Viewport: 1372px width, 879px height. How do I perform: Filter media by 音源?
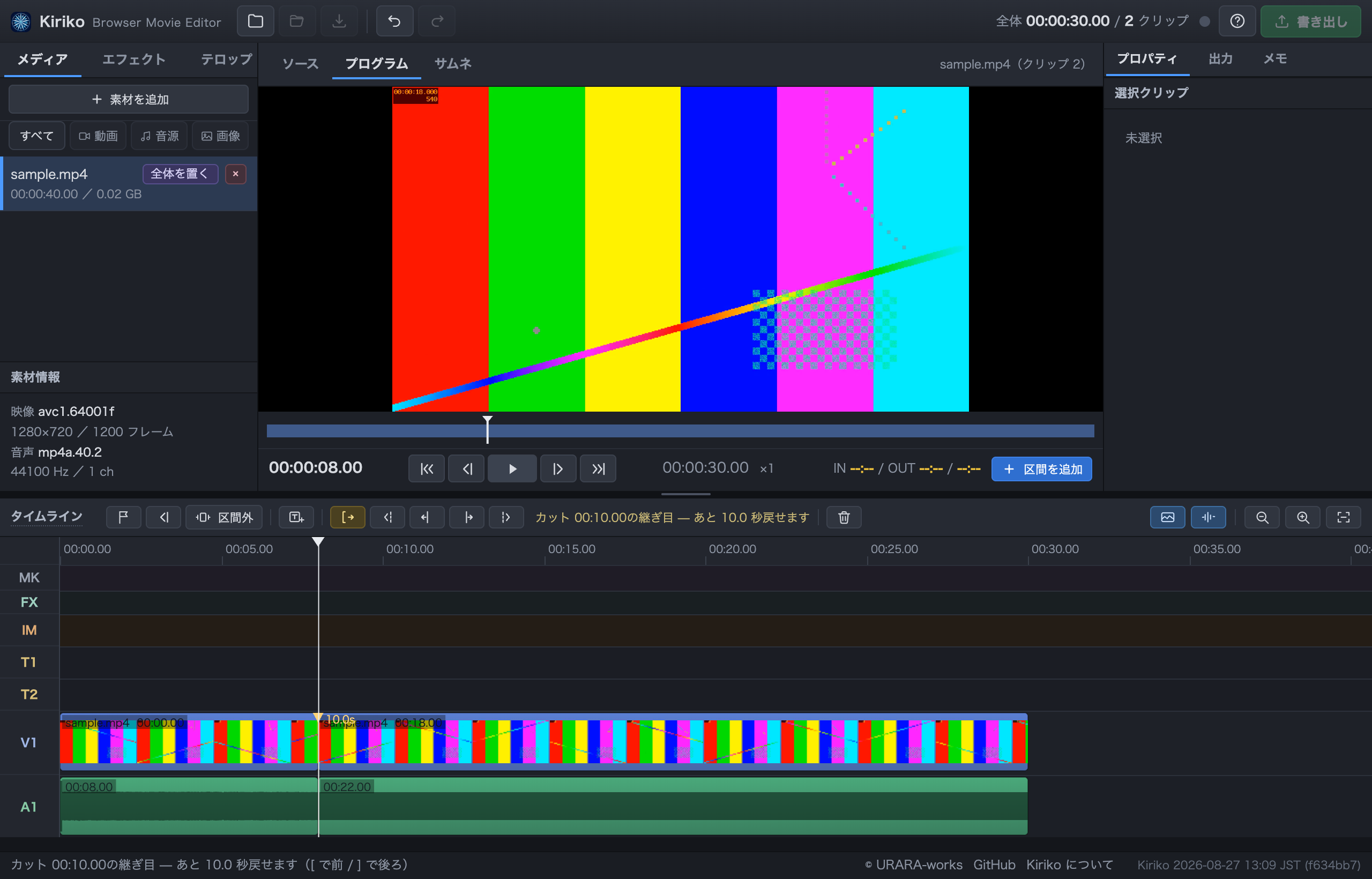(x=159, y=136)
